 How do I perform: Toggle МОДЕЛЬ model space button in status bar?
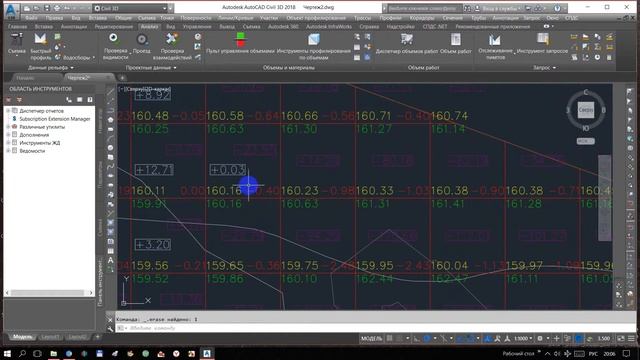point(372,338)
